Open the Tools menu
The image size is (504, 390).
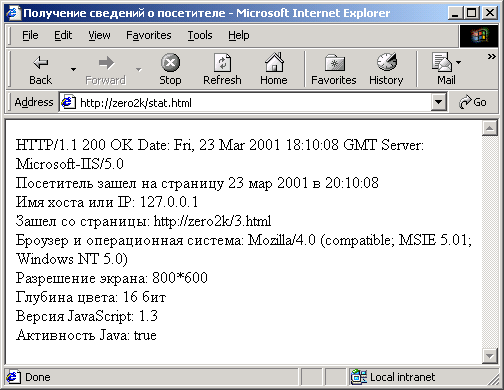coord(200,35)
